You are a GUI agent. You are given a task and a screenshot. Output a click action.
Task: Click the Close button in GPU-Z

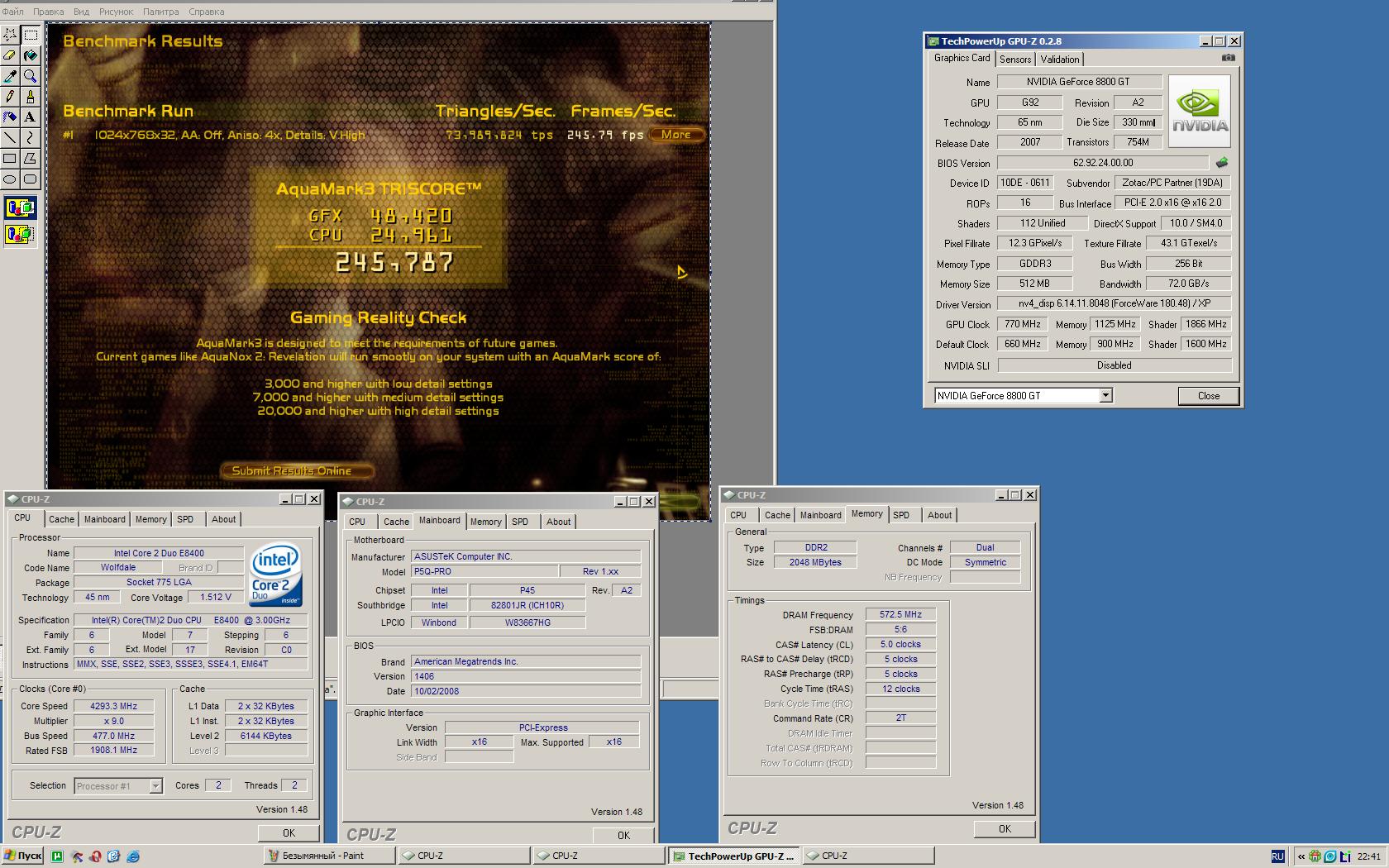click(1208, 396)
